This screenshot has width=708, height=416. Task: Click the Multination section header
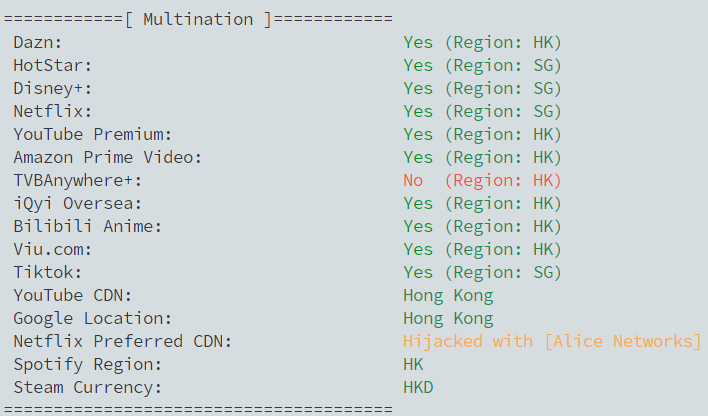(198, 19)
